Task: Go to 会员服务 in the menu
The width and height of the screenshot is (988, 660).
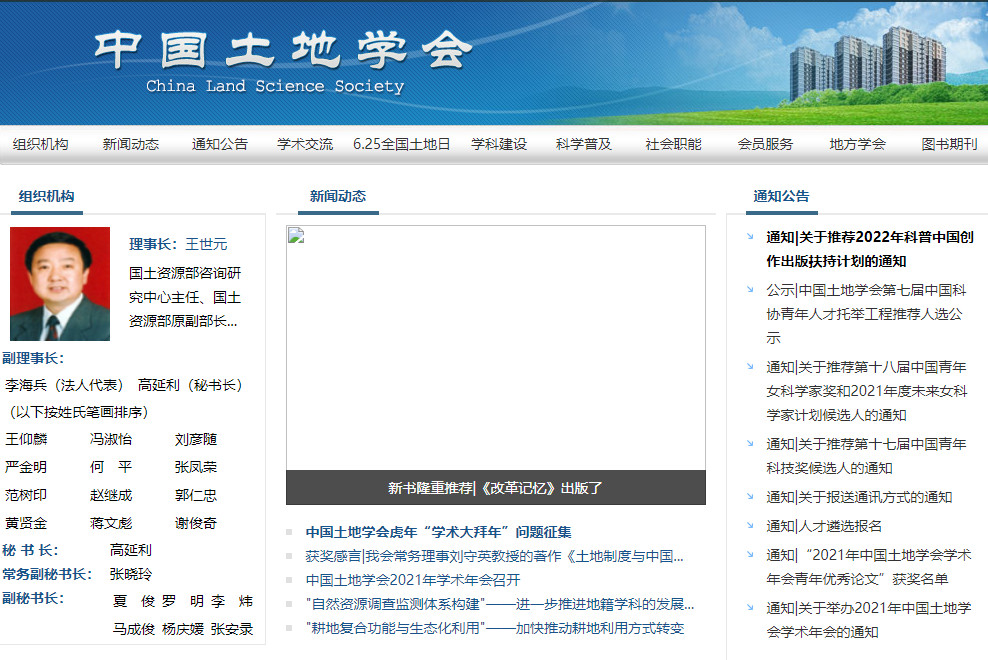Action: click(x=766, y=144)
